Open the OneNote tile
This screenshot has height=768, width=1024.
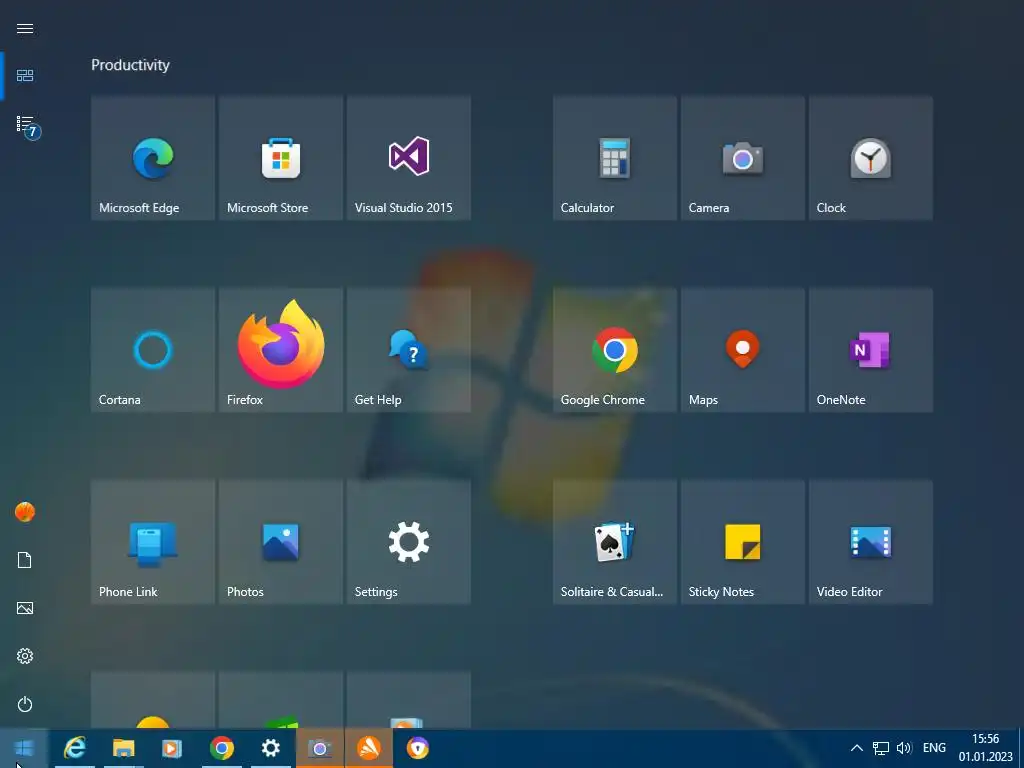point(871,350)
